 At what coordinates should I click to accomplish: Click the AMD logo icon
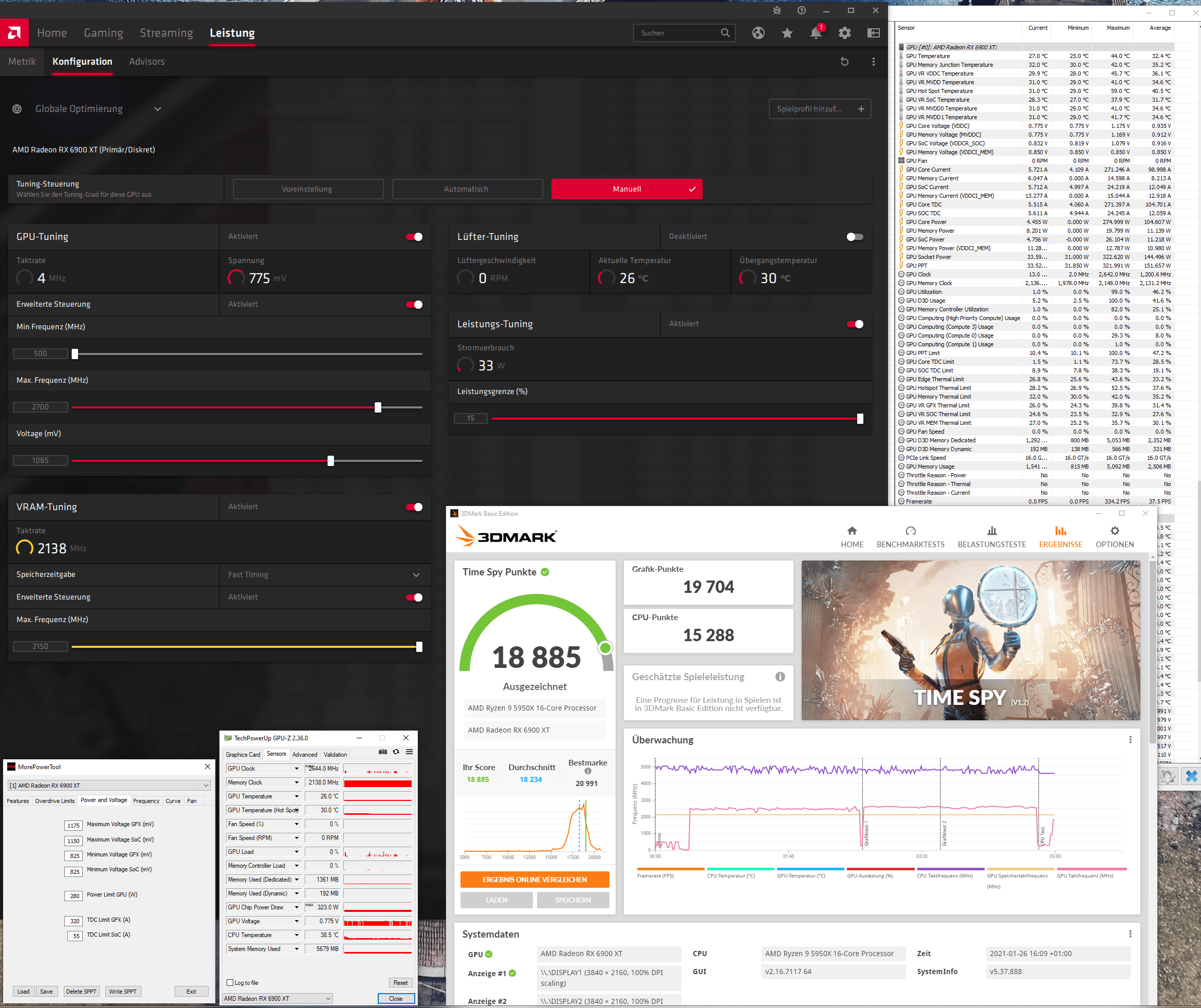point(14,32)
